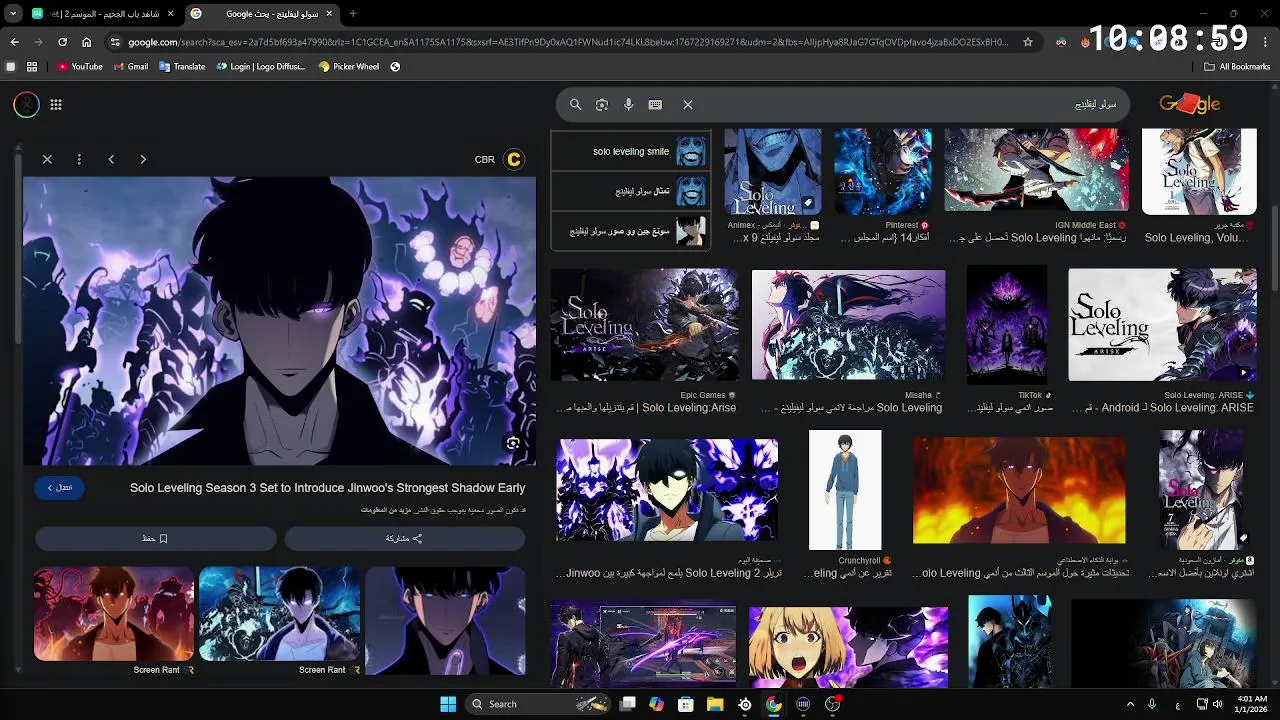Open the tab search dropdown arrow
1280x720 pixels.
point(11,14)
